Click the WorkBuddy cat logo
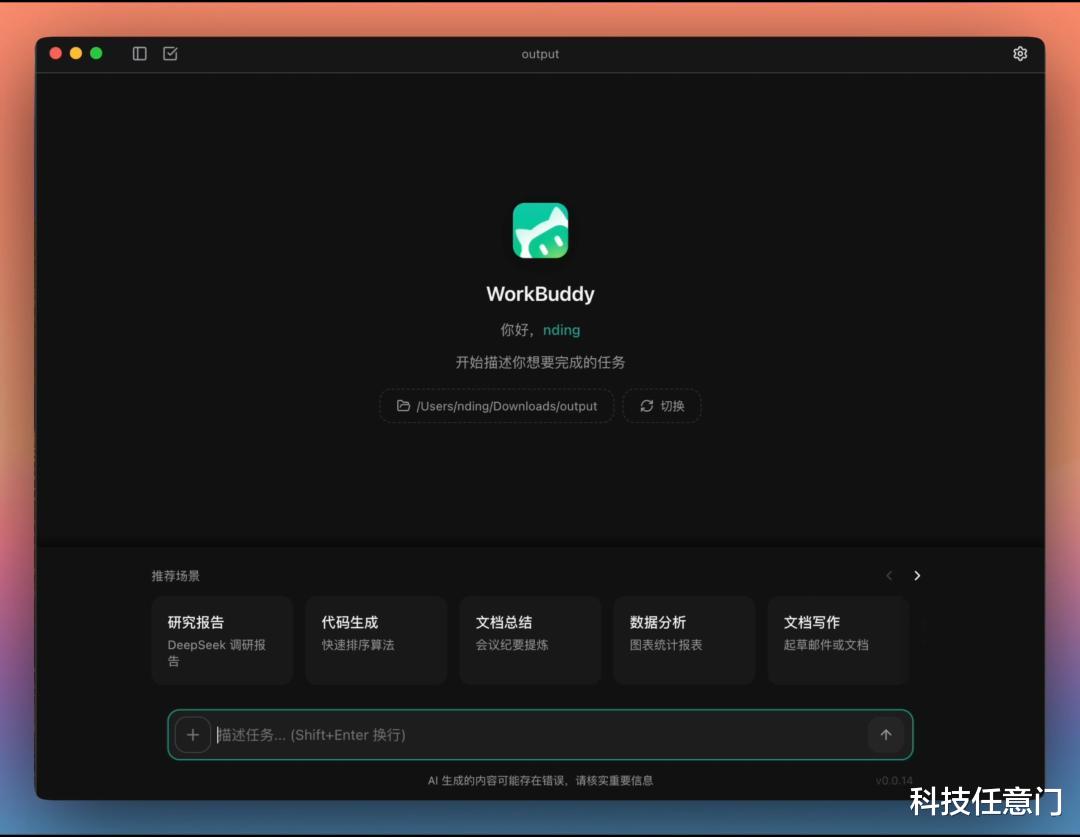Screen dimensions: 1080x837 [541, 230]
